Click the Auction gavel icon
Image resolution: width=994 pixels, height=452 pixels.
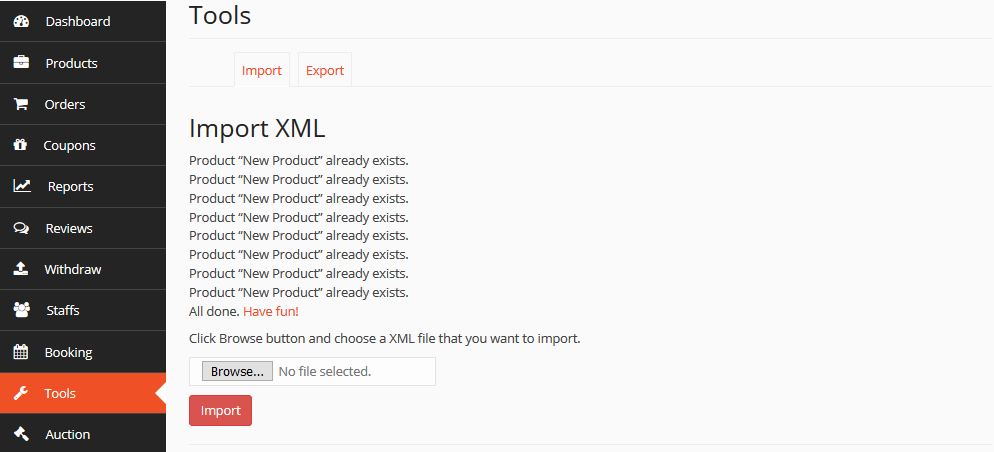click(x=21, y=434)
